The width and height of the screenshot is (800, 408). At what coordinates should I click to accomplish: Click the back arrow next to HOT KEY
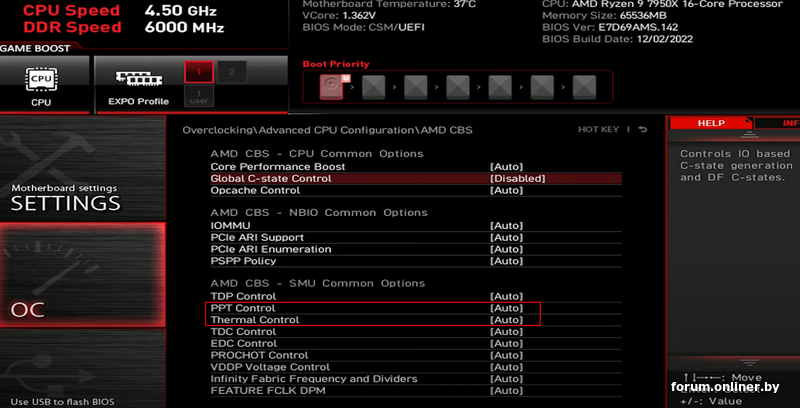[642, 130]
